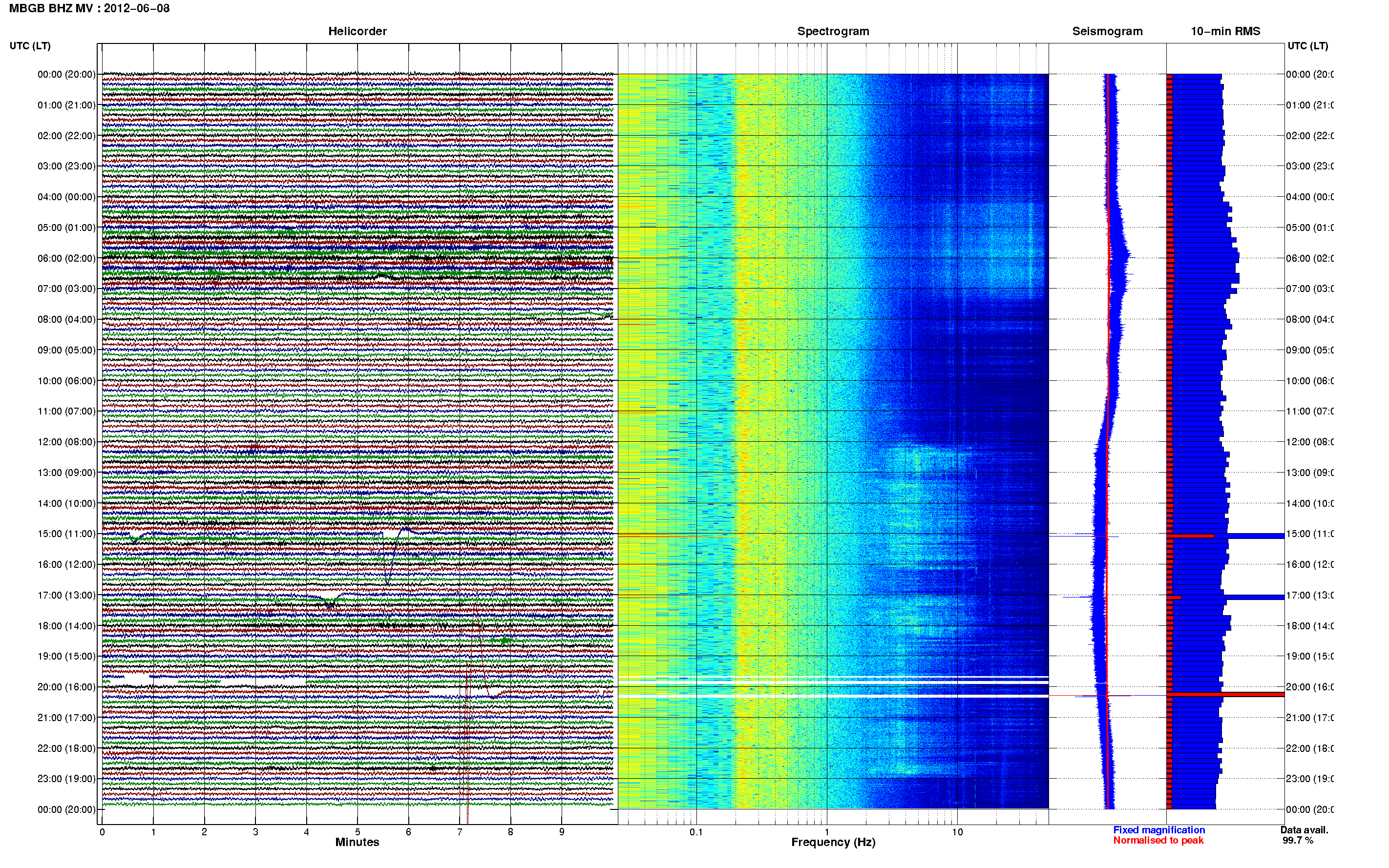Click the '08:00 (04:00)' left time label
1389x868 pixels.
(x=66, y=319)
